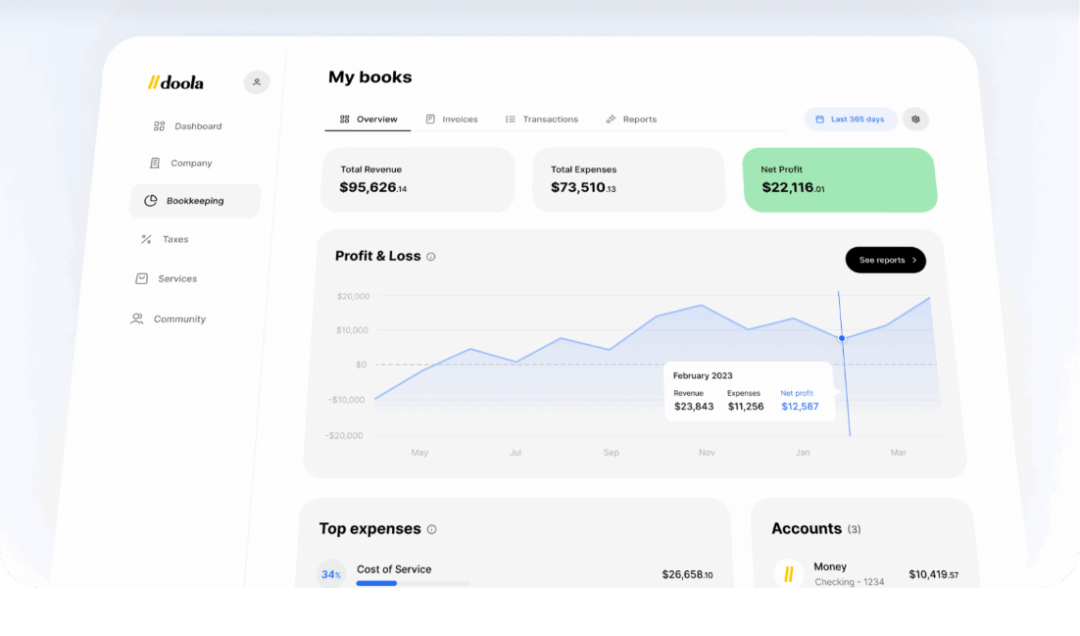Click the Net Profit green card
Image resolution: width=1080 pixels, height=636 pixels.
tap(840, 180)
